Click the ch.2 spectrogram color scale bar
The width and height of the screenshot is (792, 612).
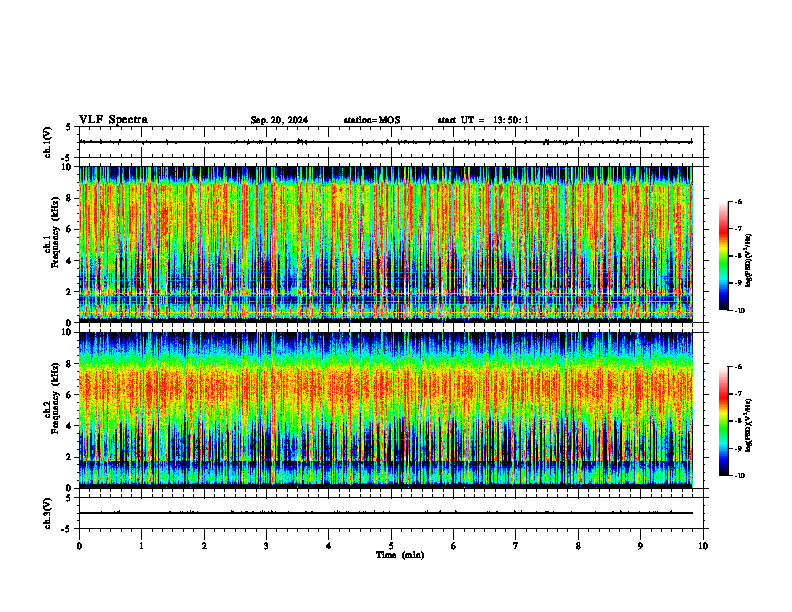(724, 421)
